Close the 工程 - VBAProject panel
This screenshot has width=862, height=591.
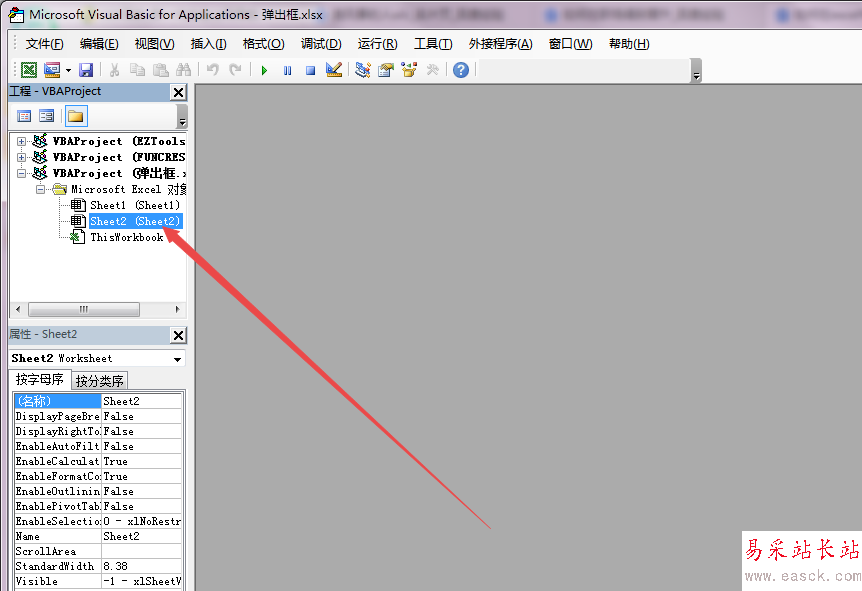[179, 92]
